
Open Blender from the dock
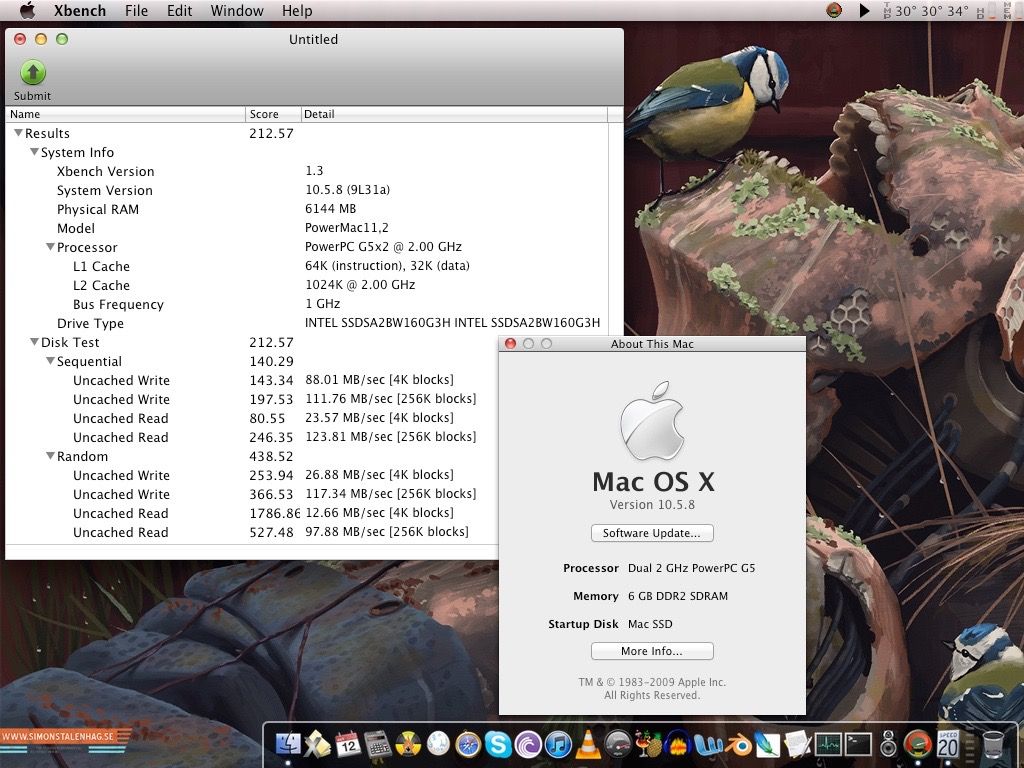(738, 744)
